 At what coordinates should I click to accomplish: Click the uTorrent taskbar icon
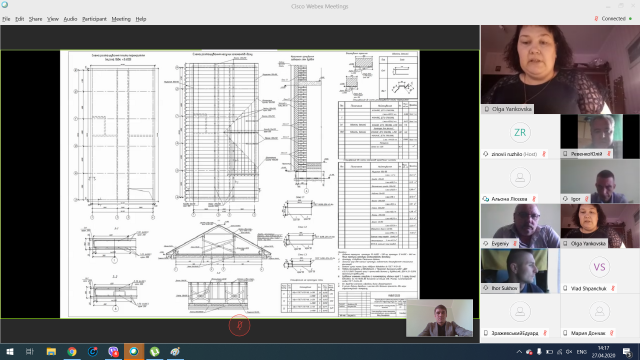(155, 351)
